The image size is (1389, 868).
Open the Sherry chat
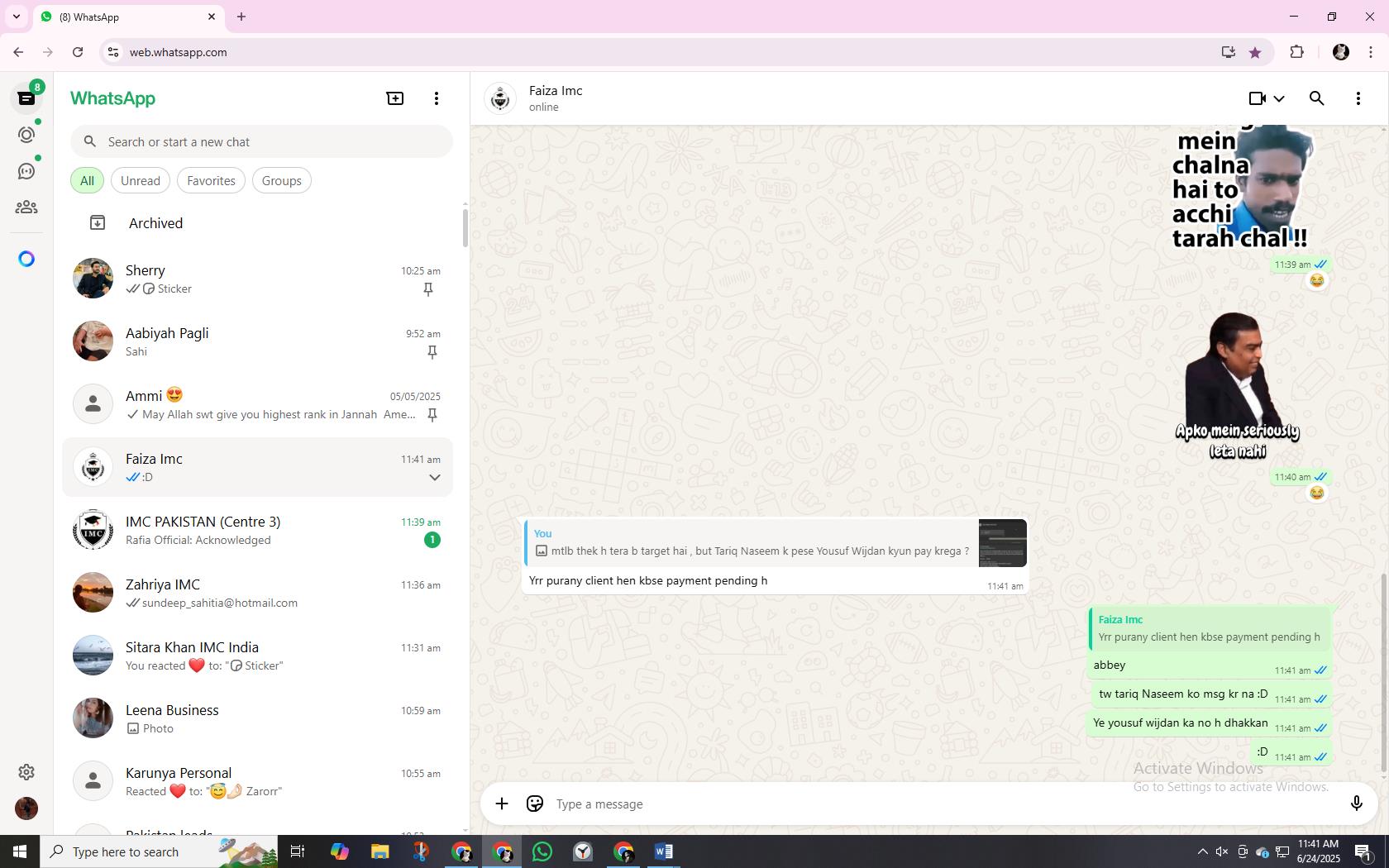pos(258,279)
